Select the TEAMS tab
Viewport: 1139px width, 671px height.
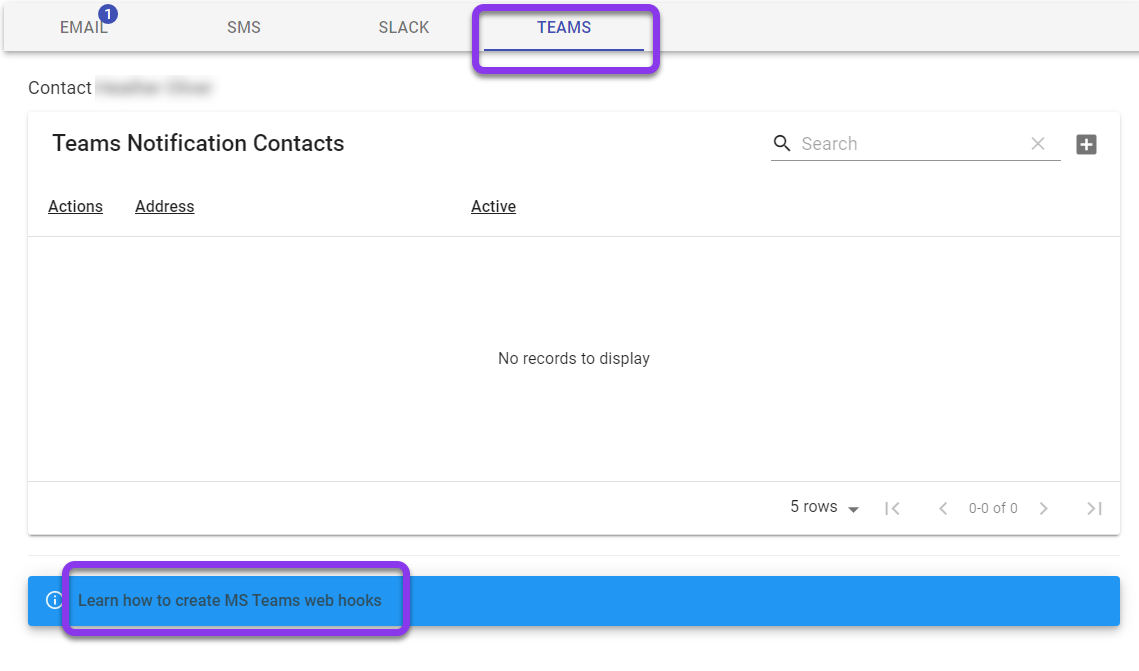coord(564,28)
